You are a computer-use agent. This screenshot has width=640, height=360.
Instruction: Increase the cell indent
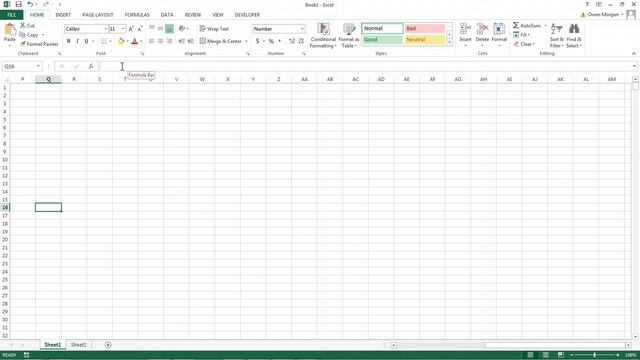(191, 41)
